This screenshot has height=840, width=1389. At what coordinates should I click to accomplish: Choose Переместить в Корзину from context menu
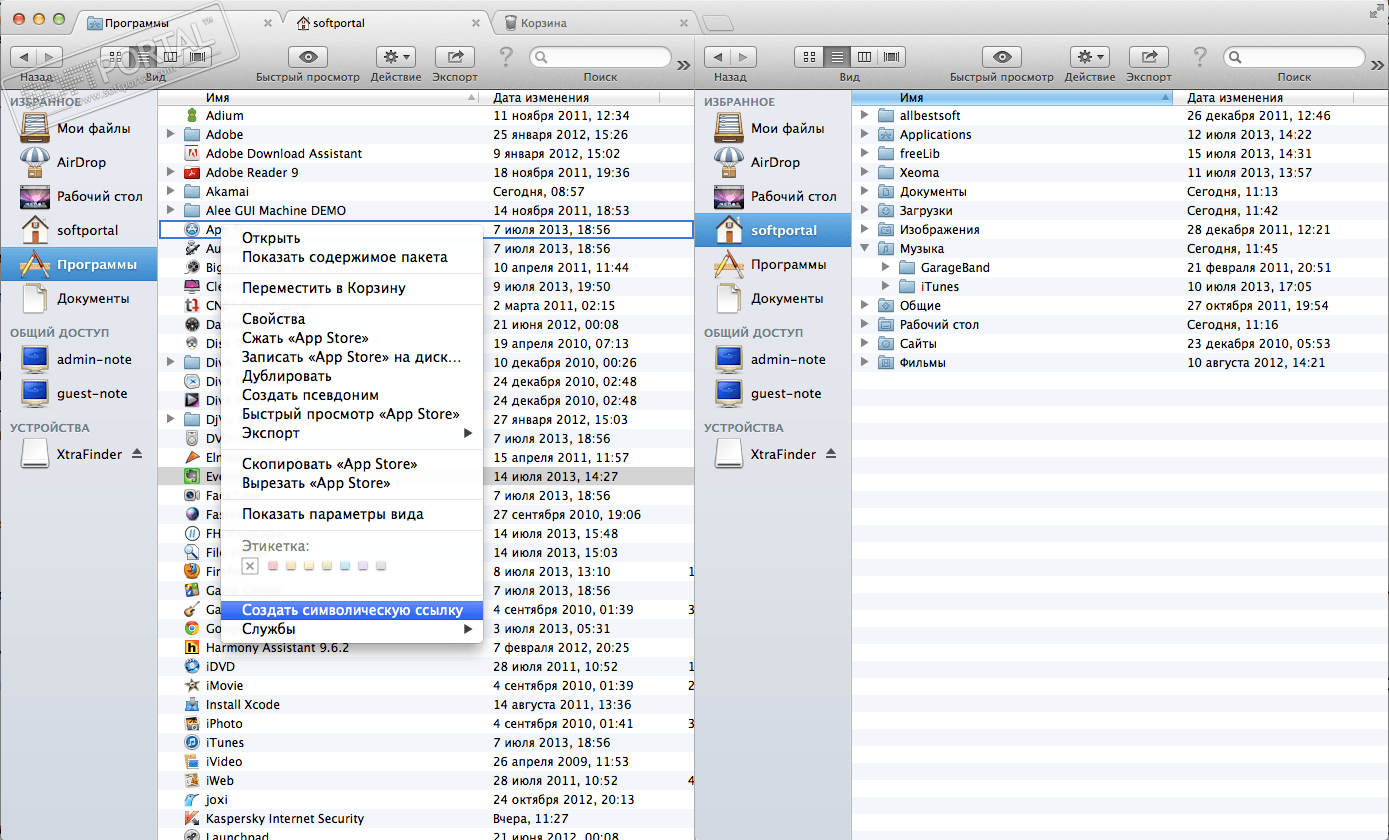351,288
